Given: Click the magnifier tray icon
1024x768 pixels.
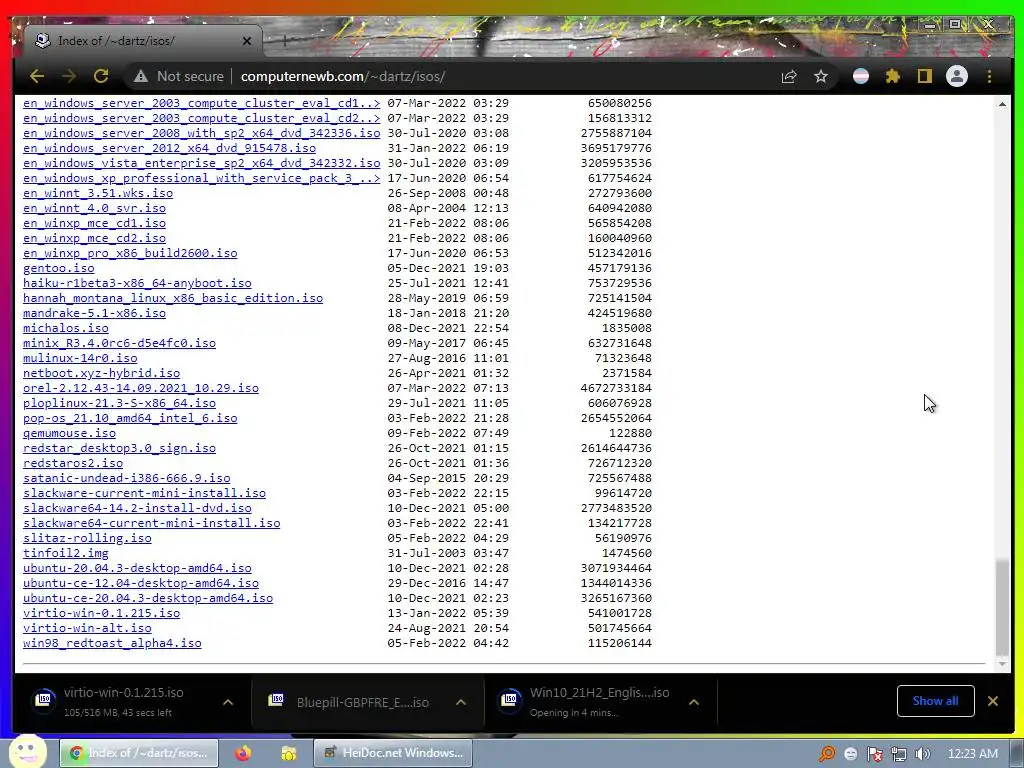Looking at the screenshot, I should [827, 754].
